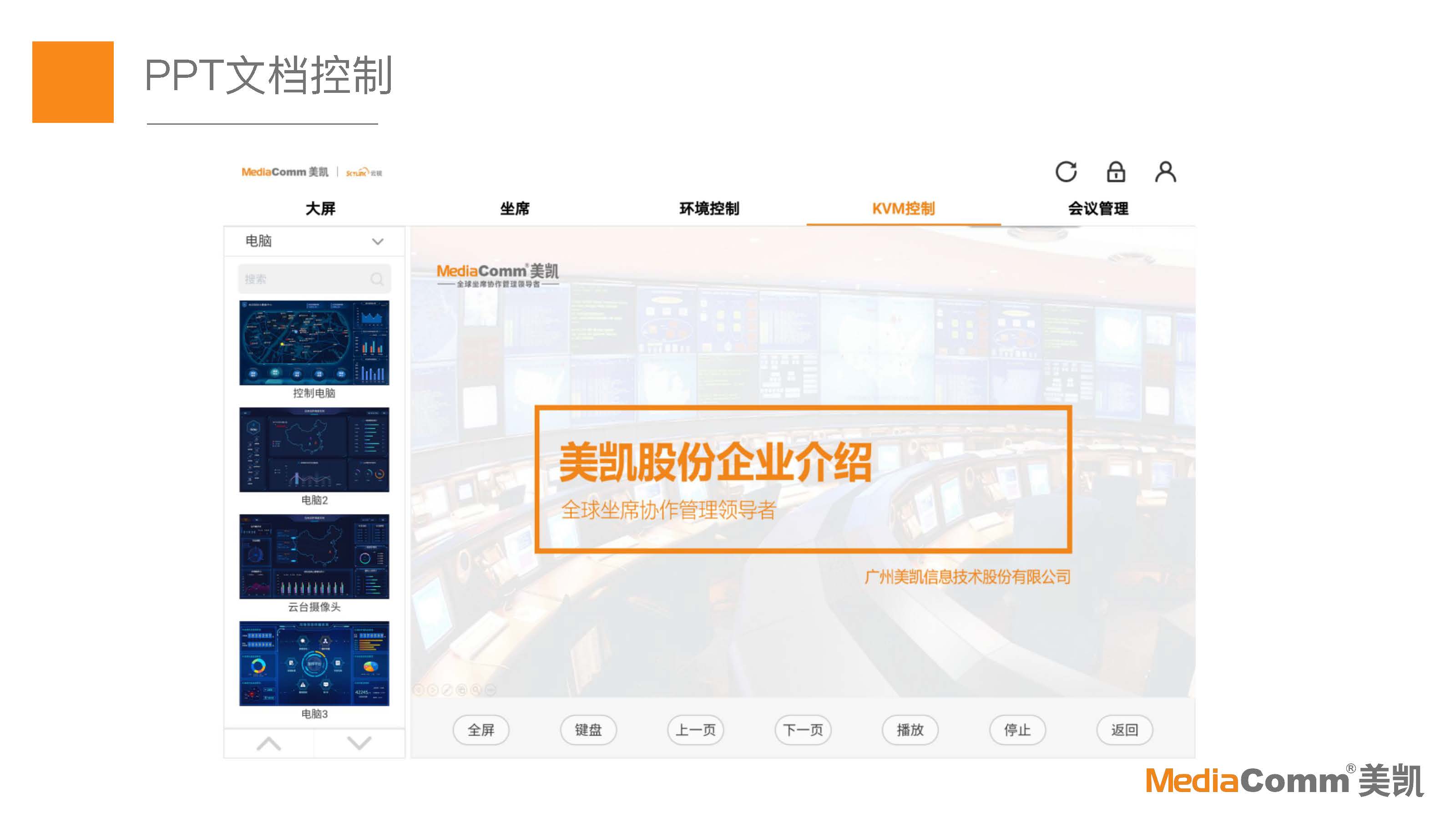Start the slideshow with 播放
The width and height of the screenshot is (1456, 823).
pyautogui.click(x=910, y=730)
